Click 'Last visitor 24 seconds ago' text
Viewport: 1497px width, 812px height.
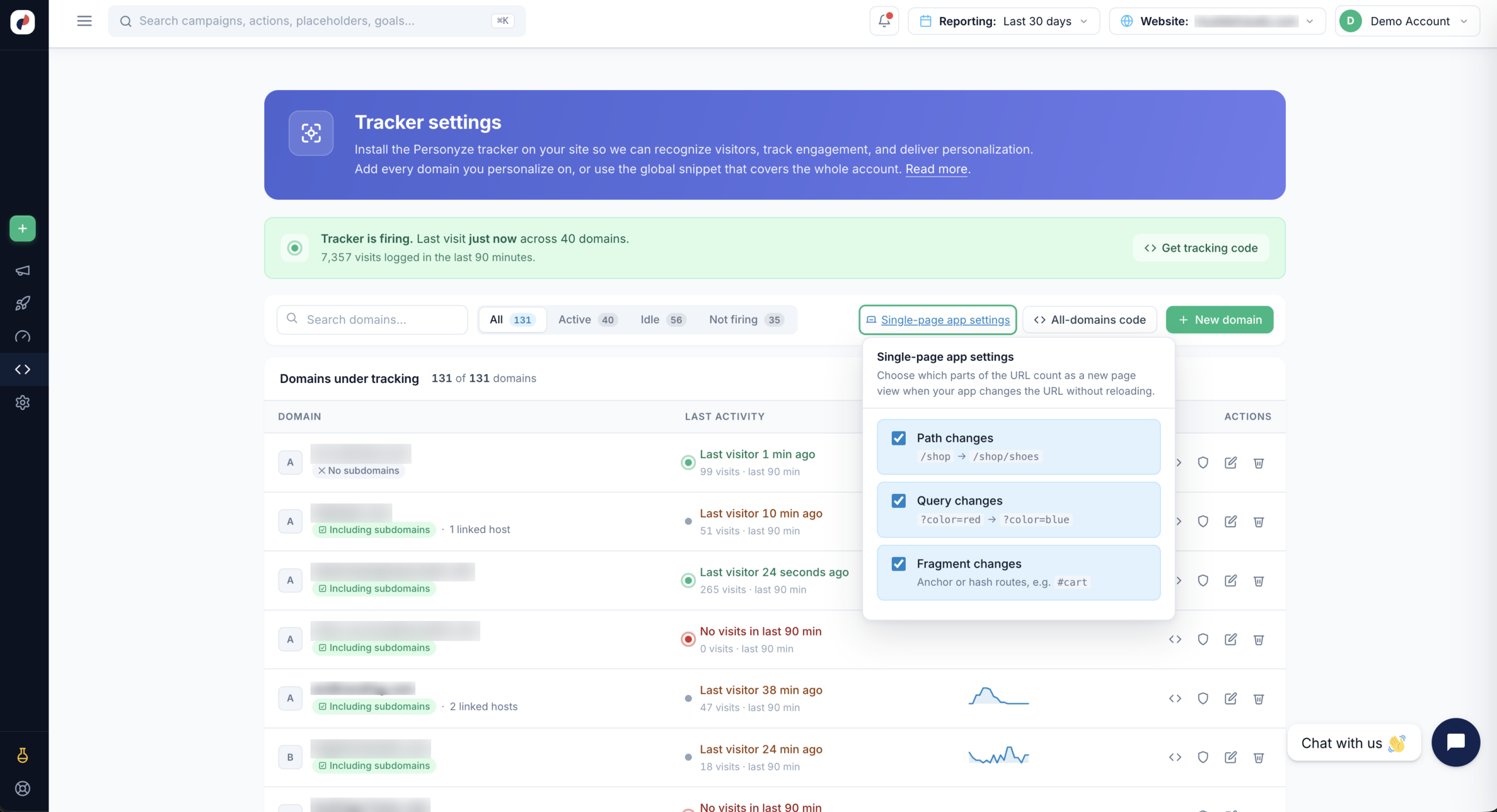[774, 572]
